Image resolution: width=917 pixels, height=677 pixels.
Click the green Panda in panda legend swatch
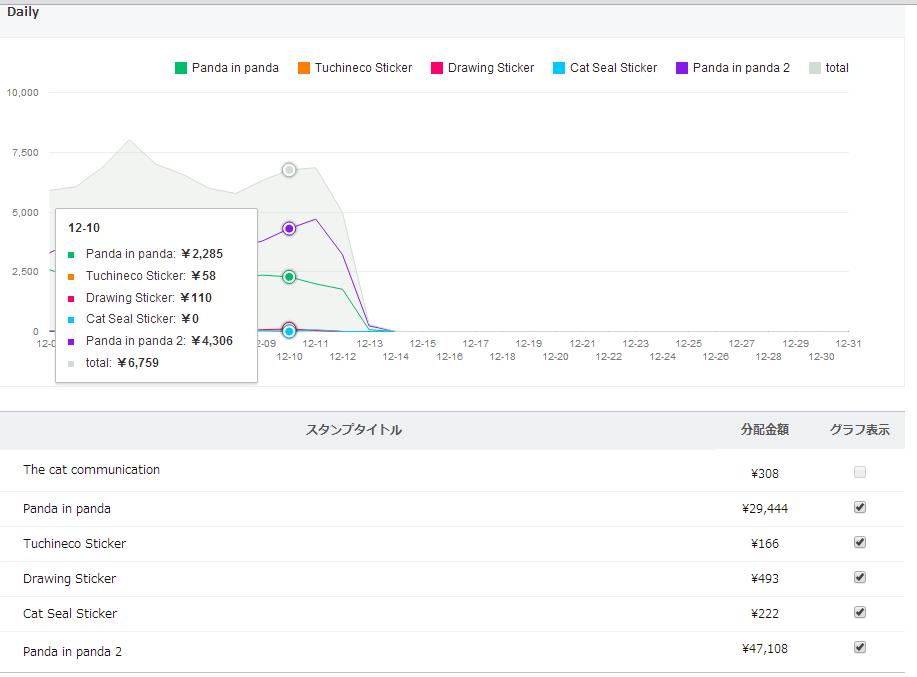(x=181, y=68)
